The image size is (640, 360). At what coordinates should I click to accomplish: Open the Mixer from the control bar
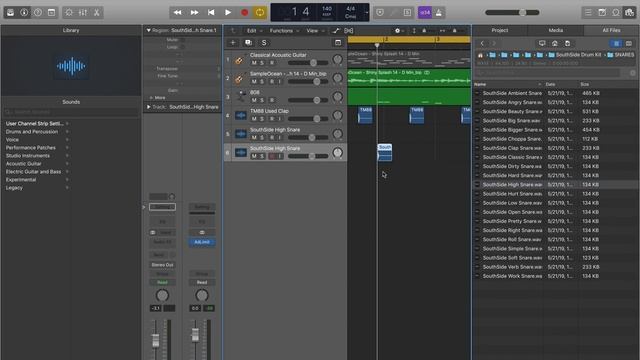click(83, 12)
